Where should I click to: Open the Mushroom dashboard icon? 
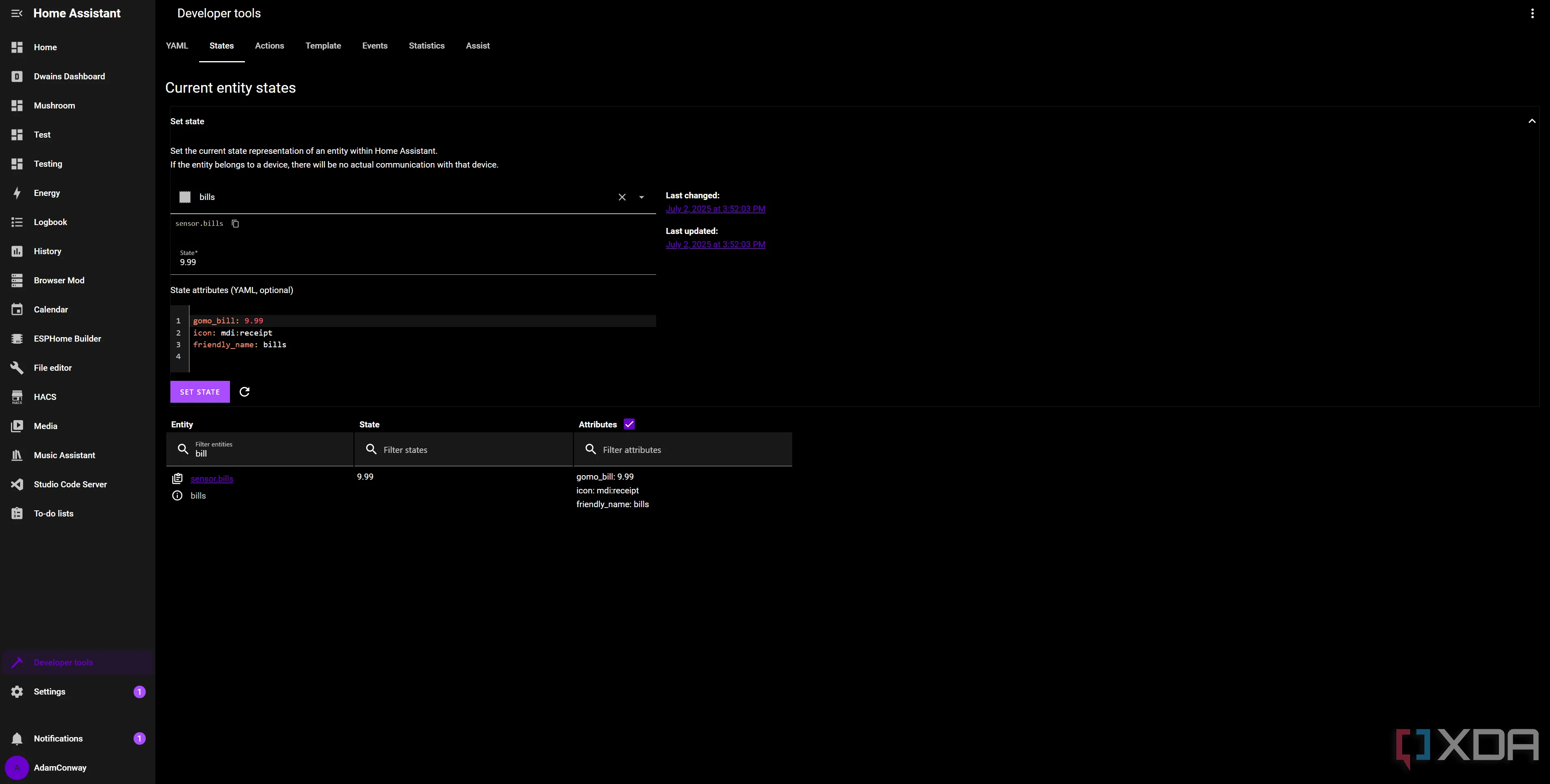[17, 105]
